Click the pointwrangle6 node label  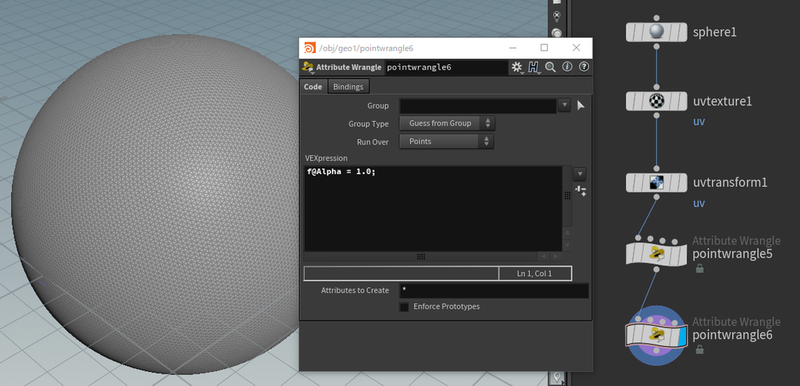tap(732, 336)
